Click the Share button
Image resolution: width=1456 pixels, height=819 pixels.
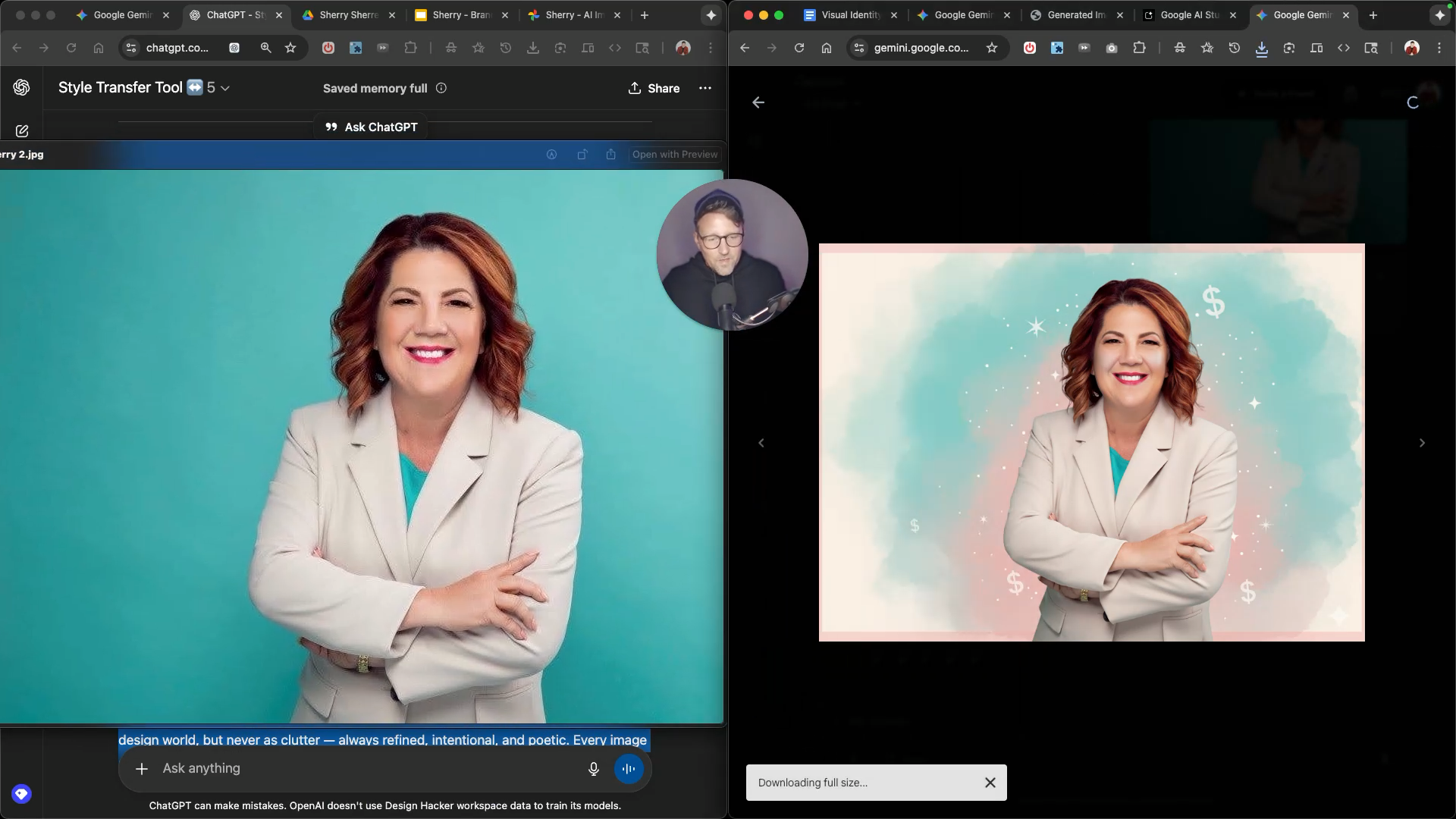pyautogui.click(x=654, y=88)
